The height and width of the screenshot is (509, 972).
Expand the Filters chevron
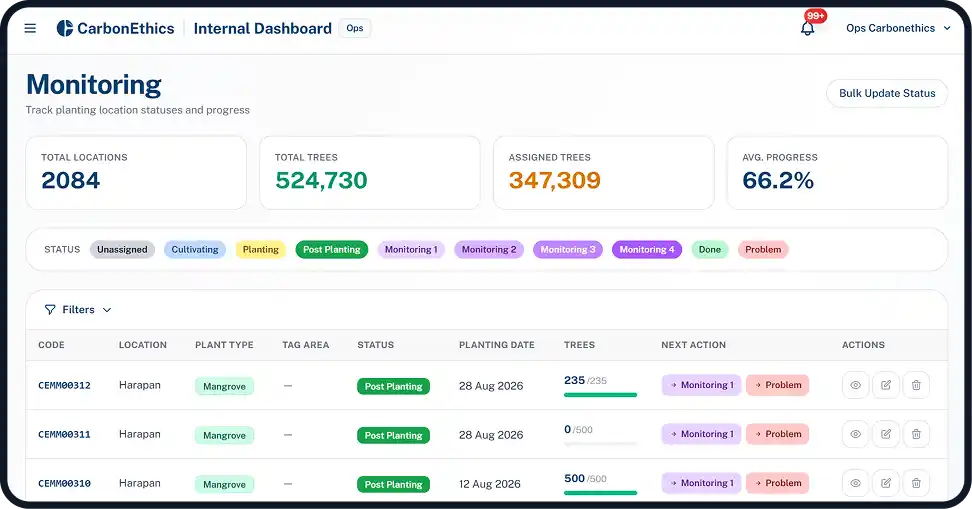pos(107,310)
